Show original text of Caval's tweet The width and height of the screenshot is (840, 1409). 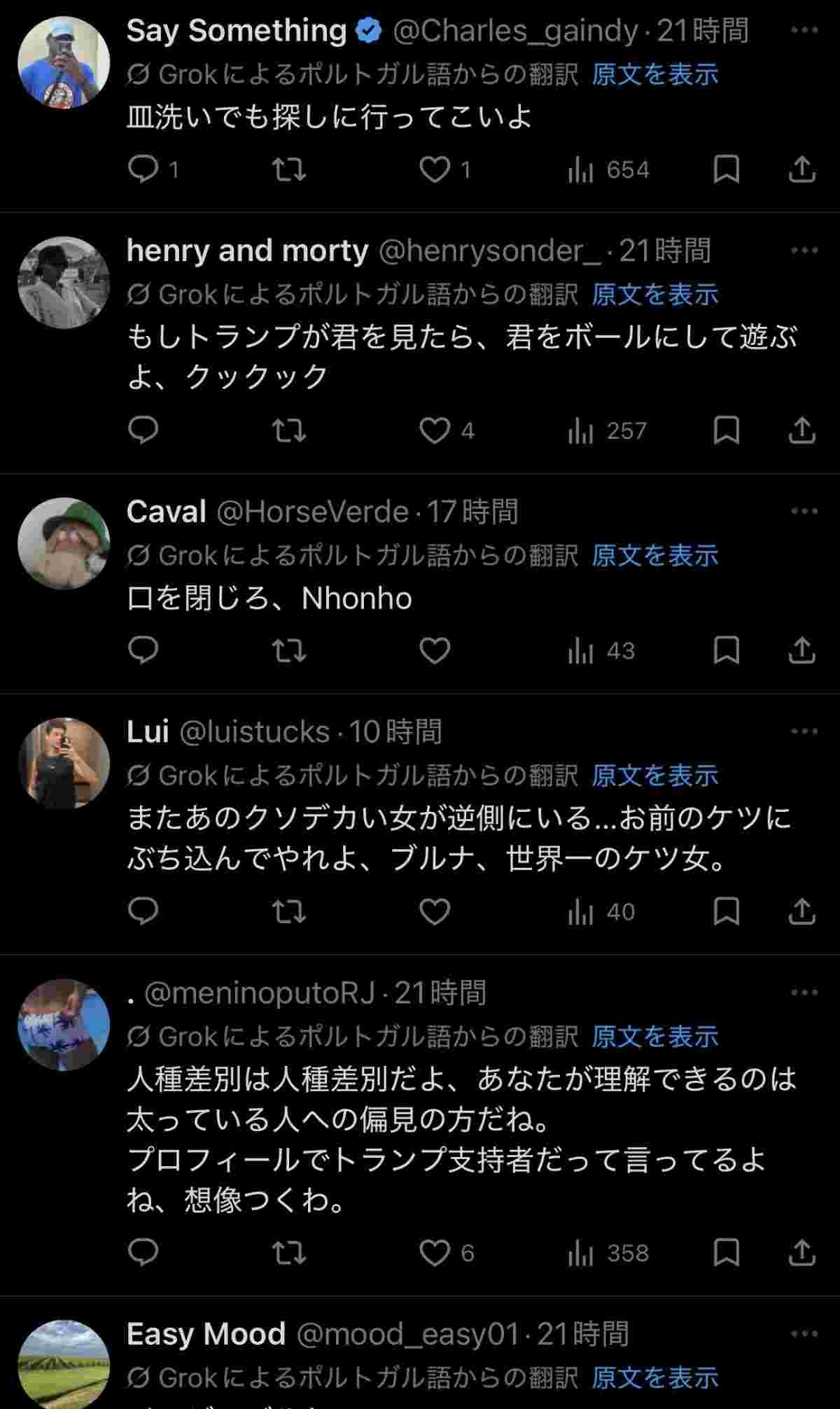654,556
